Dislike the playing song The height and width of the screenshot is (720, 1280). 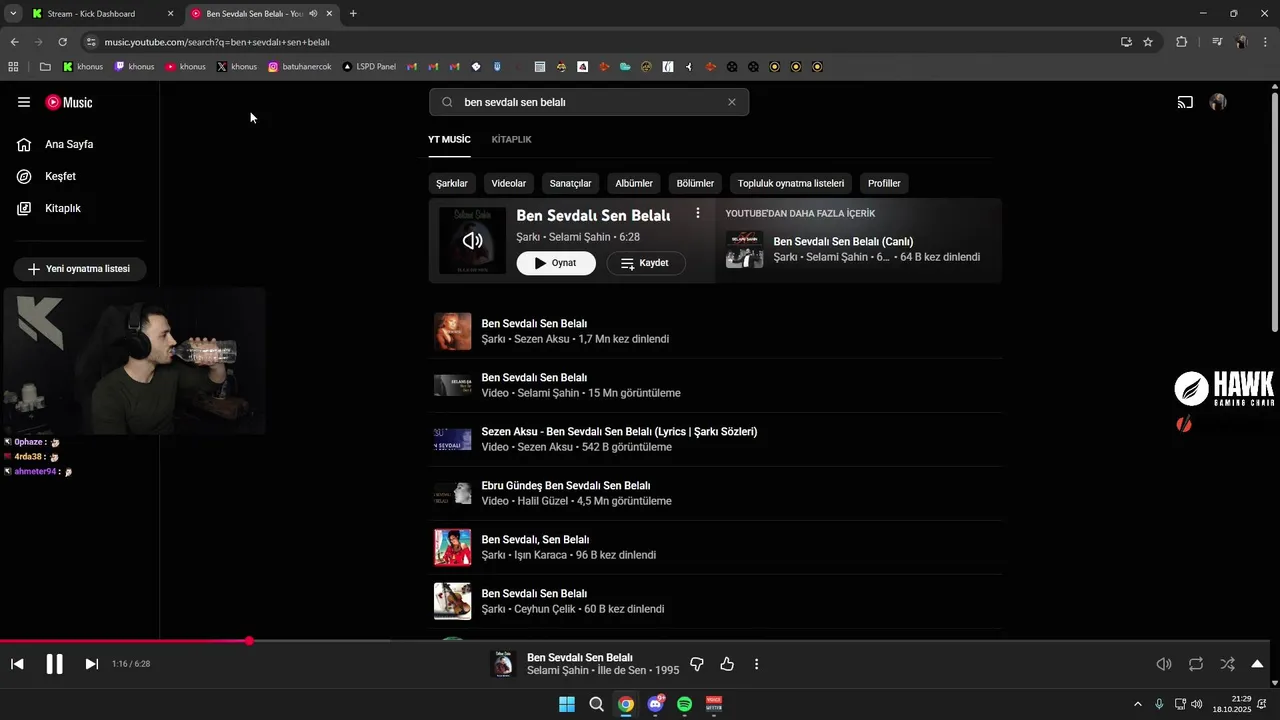click(697, 664)
